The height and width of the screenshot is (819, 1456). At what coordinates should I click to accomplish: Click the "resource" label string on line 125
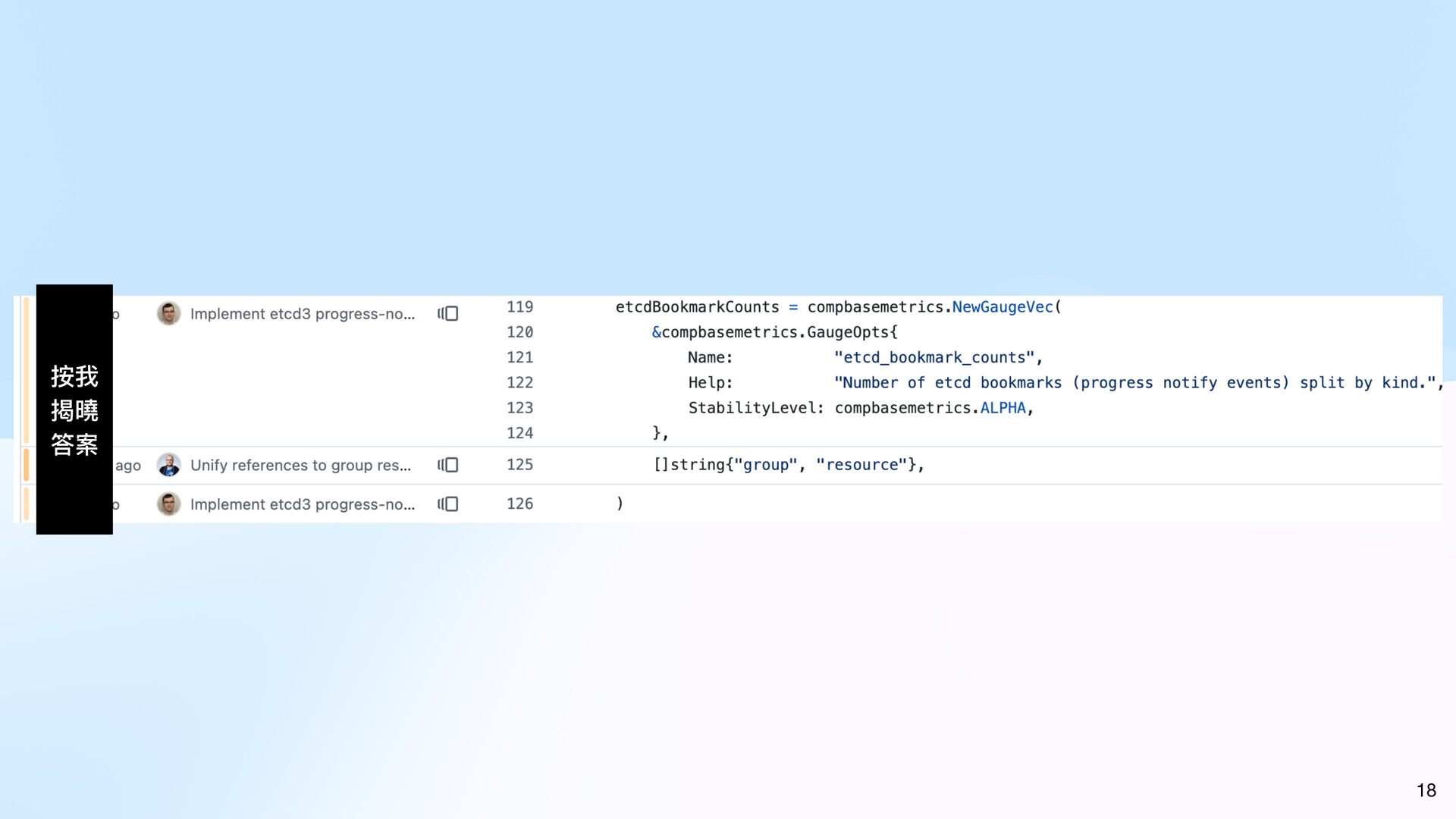[x=861, y=465]
